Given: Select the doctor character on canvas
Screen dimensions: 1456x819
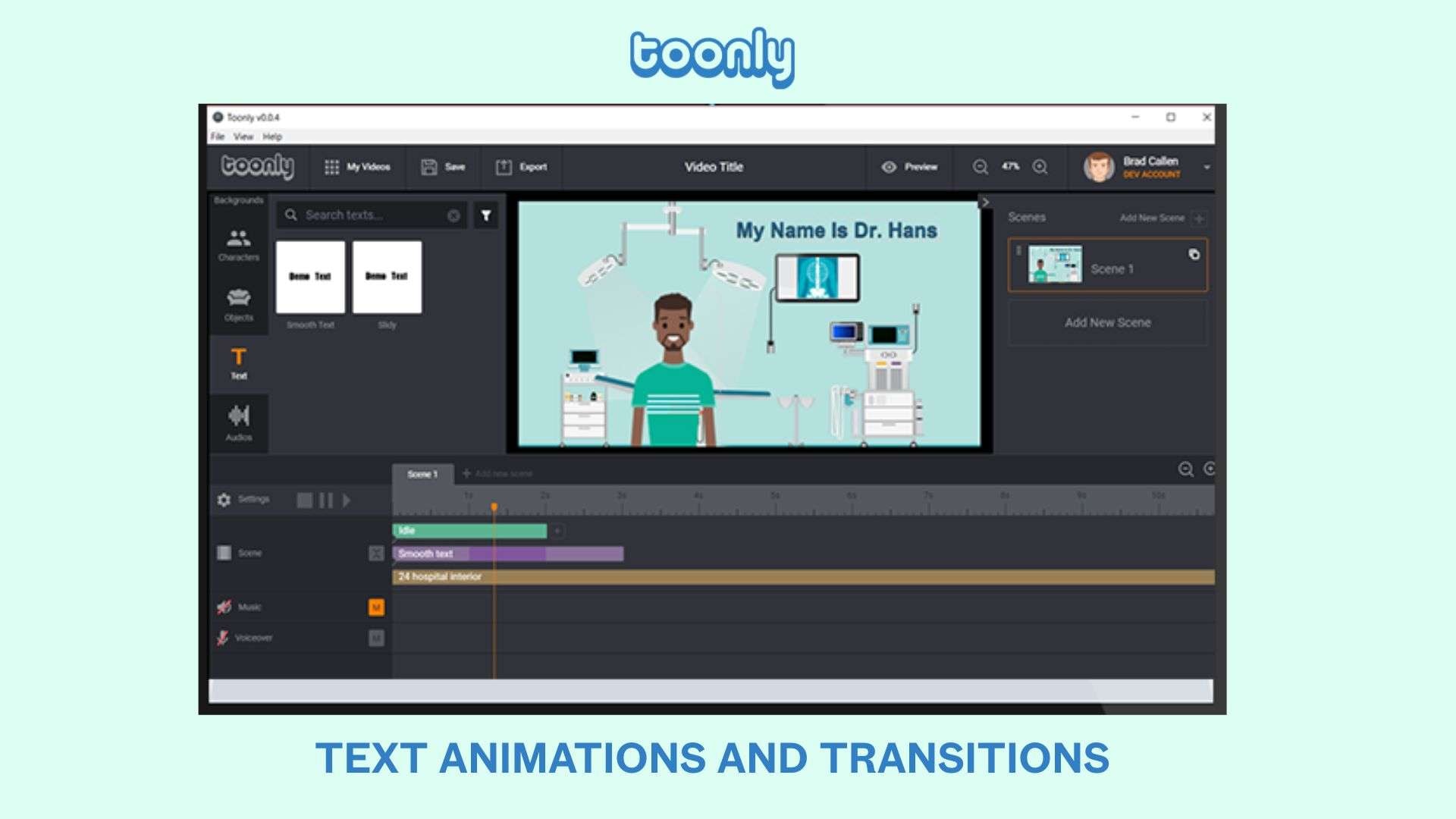Looking at the screenshot, I should (x=672, y=370).
